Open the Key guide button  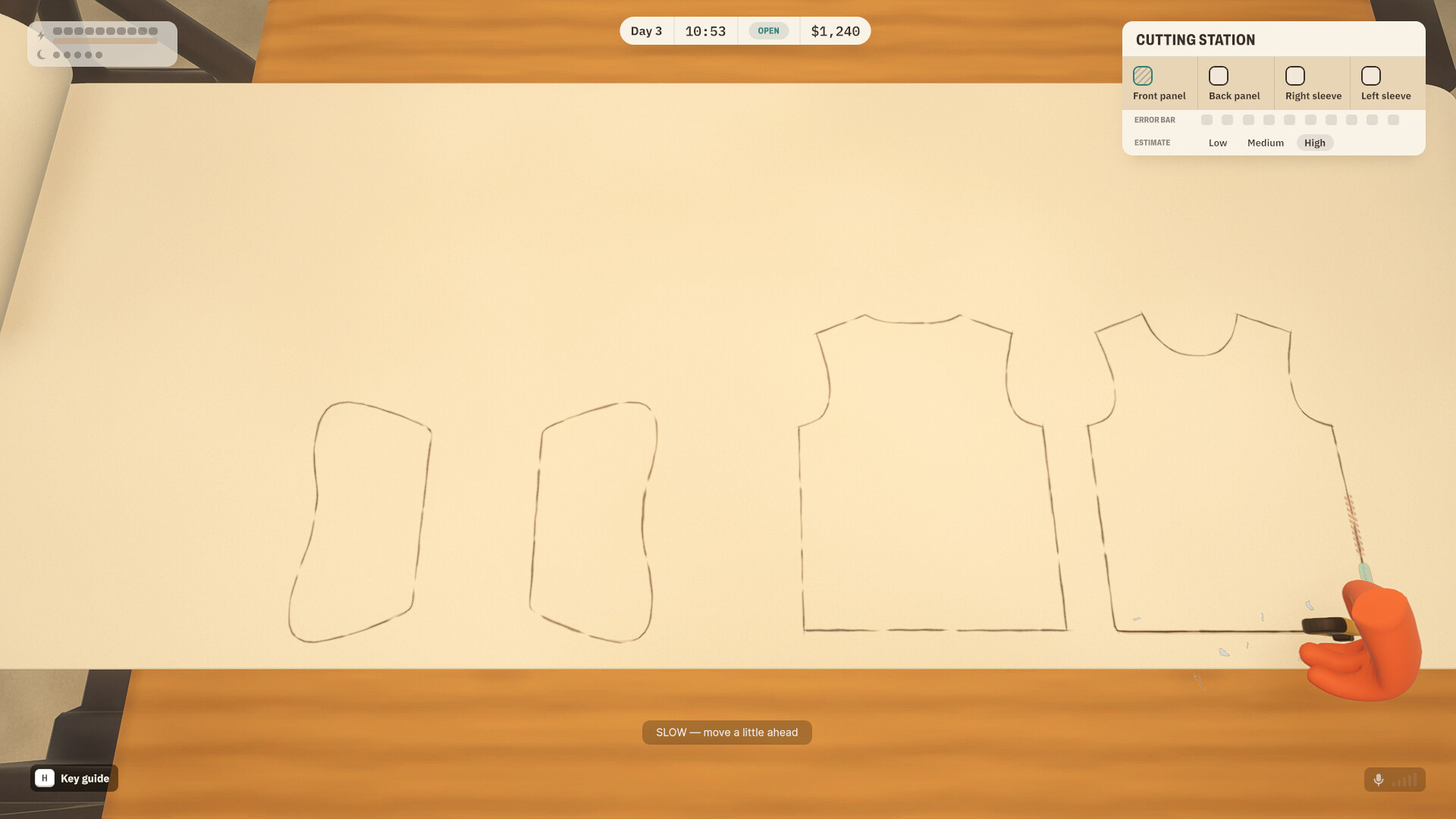[x=74, y=778]
